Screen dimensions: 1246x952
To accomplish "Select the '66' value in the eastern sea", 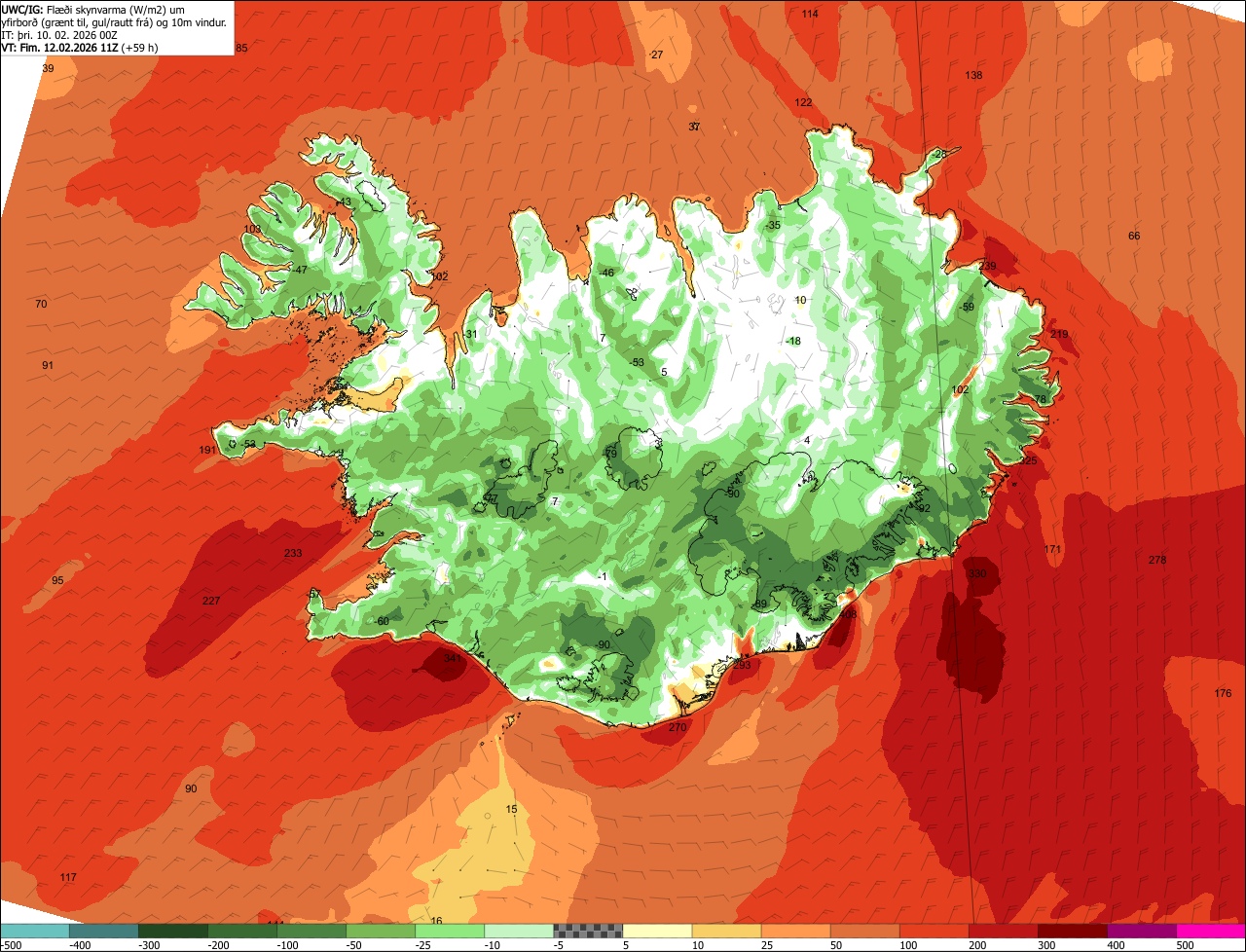I will (1134, 236).
